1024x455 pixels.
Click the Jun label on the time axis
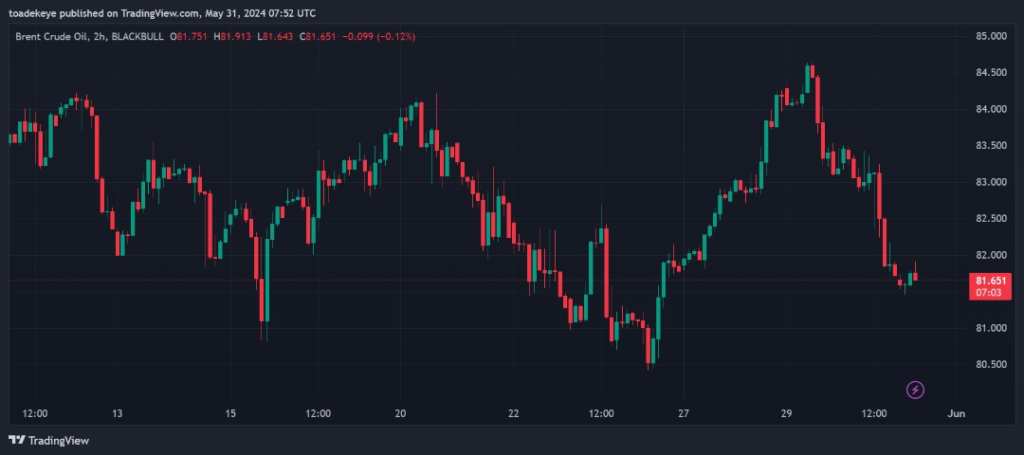[956, 414]
